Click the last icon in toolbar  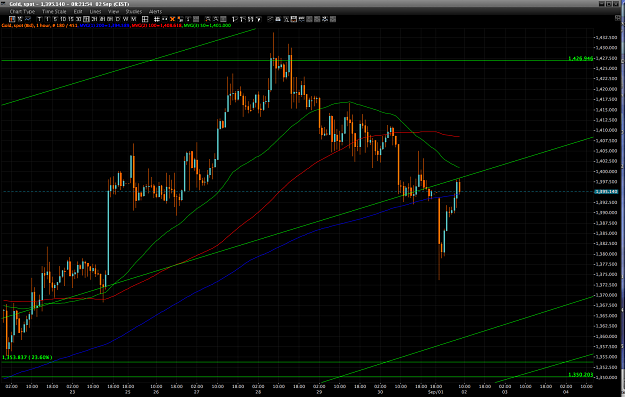tap(333, 19)
